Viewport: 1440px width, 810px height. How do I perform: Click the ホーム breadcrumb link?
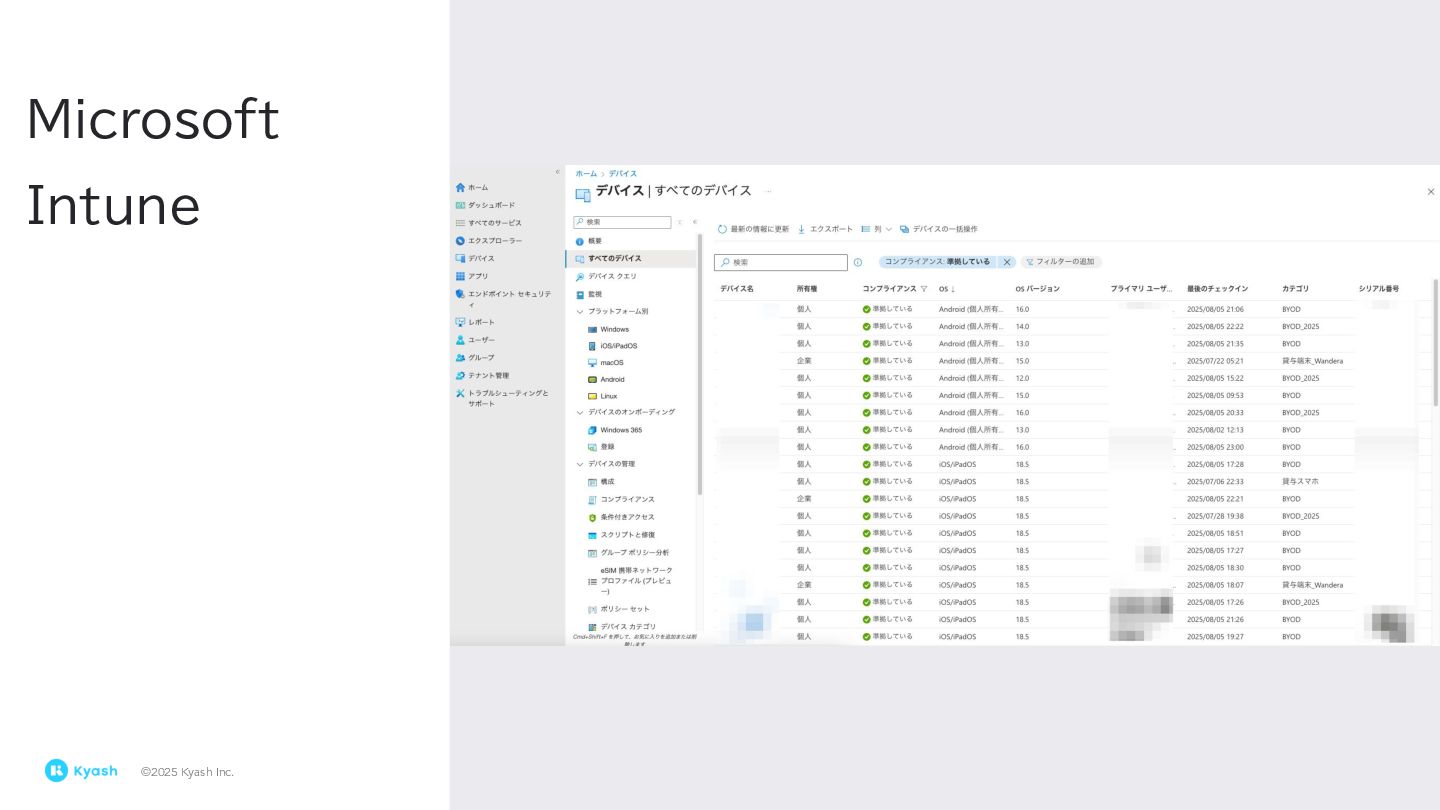[x=586, y=174]
